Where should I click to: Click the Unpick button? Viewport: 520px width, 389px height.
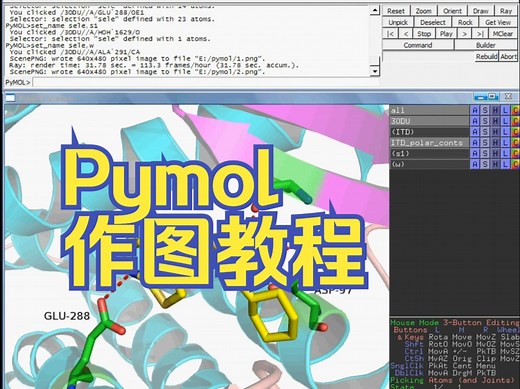point(398,22)
